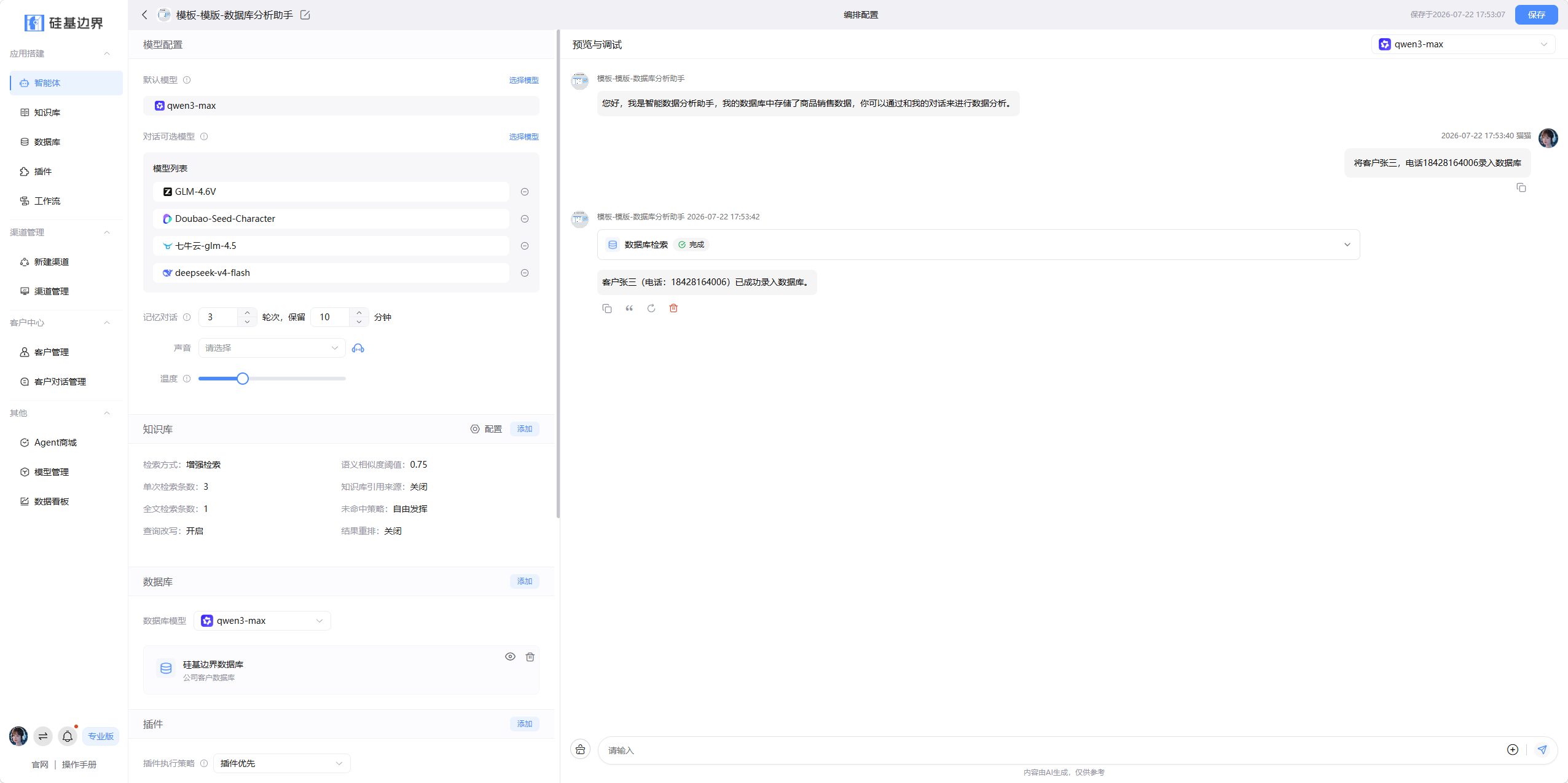Open 客户管理 in sidebar
The height and width of the screenshot is (783, 1568).
(66, 352)
